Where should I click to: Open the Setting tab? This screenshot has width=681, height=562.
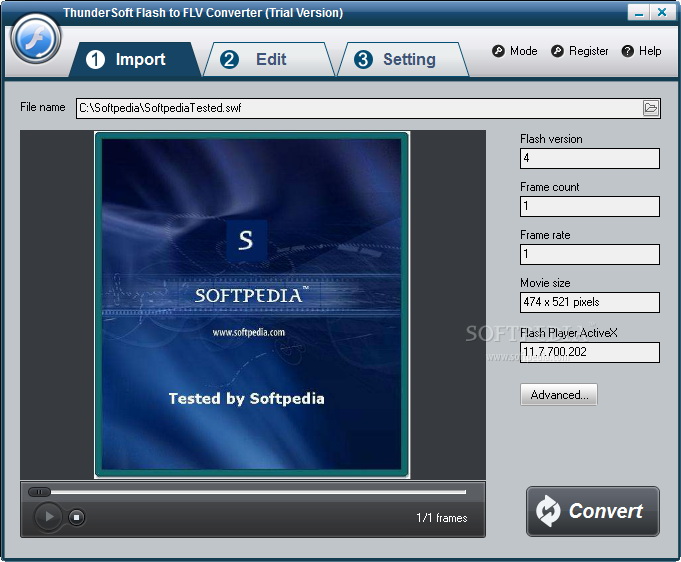400,60
